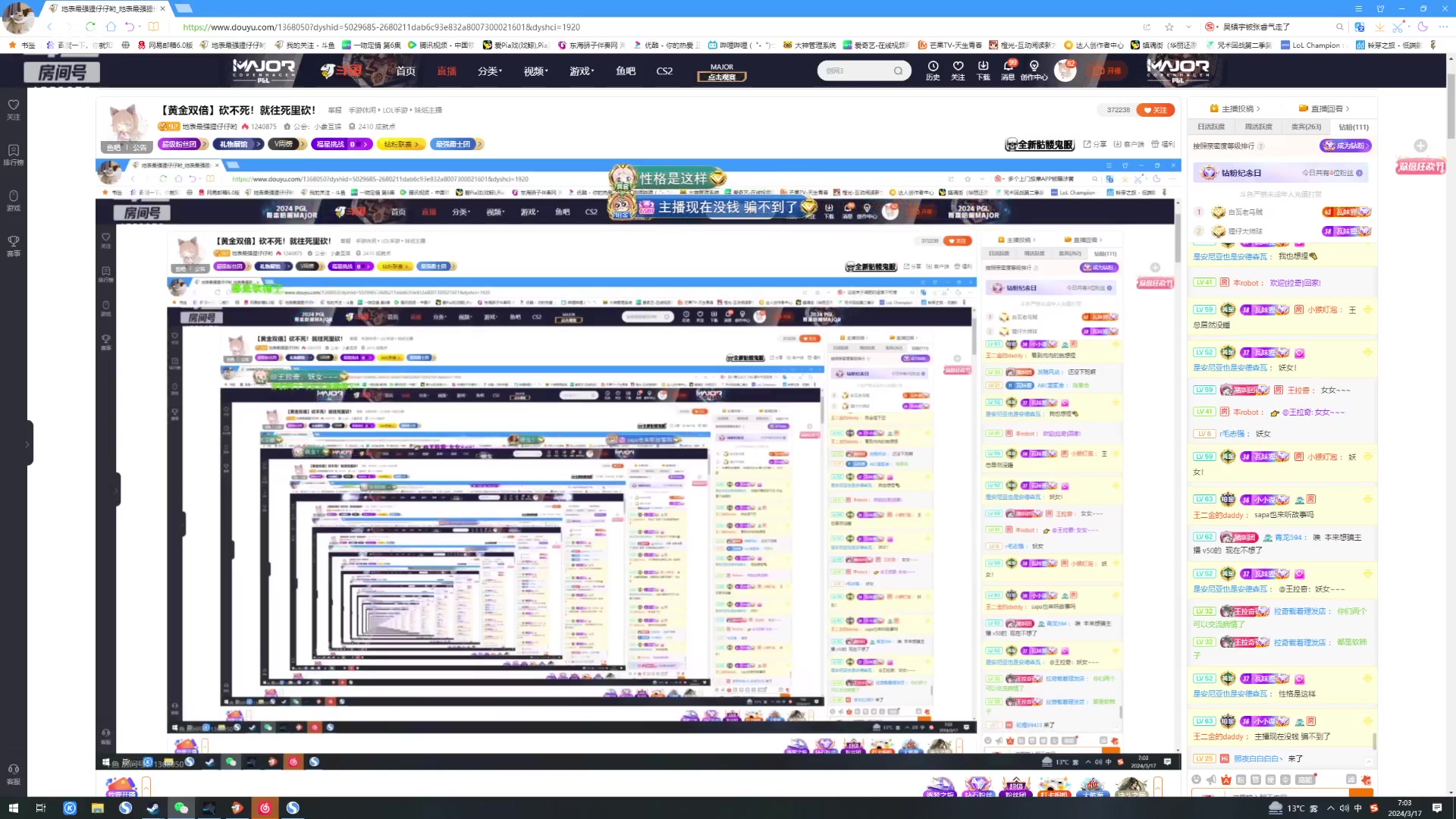Click the 分享 share icon

[x=1095, y=144]
